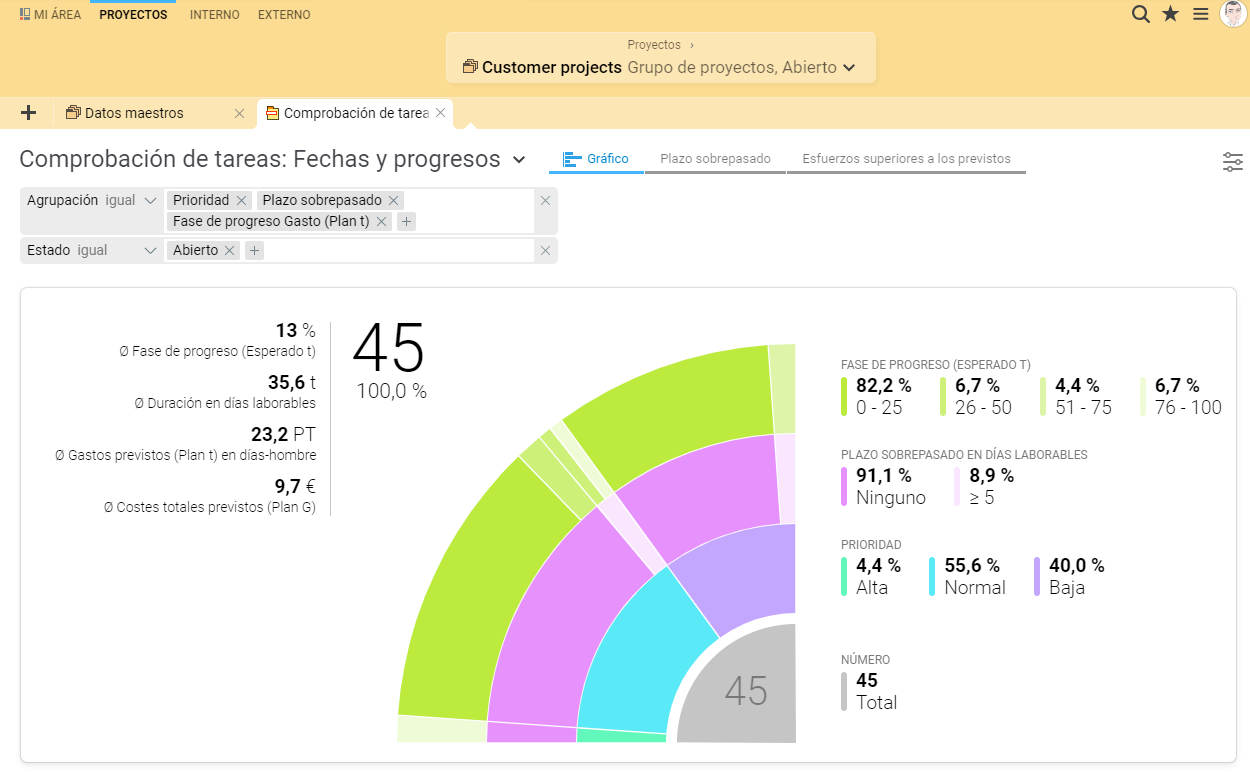Open chart settings sliders icon
Viewport: 1250px width, 775px height.
[1233, 162]
